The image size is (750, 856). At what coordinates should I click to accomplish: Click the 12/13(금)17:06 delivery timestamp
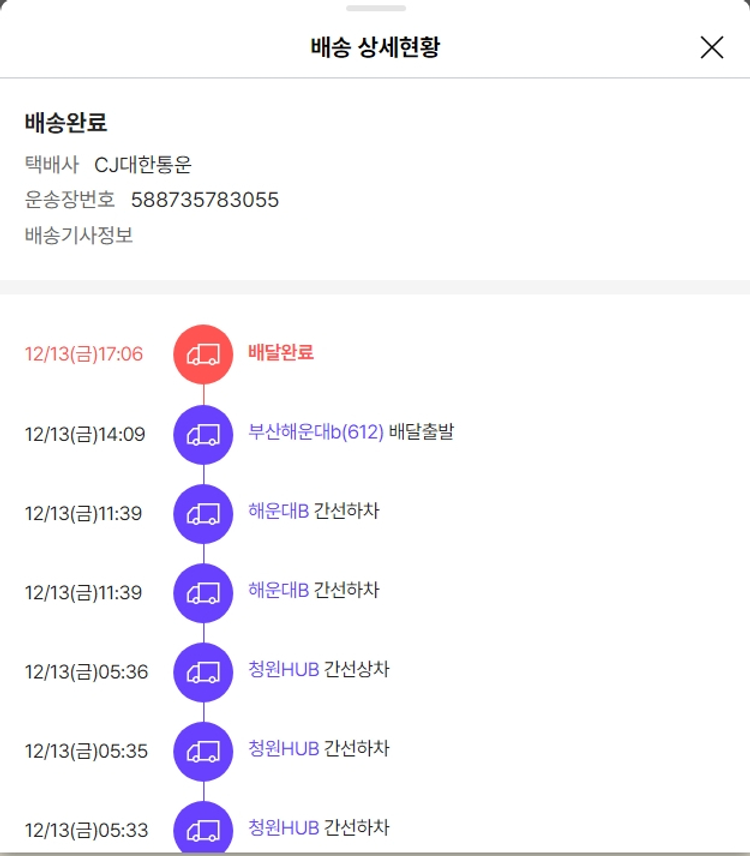[x=84, y=354]
